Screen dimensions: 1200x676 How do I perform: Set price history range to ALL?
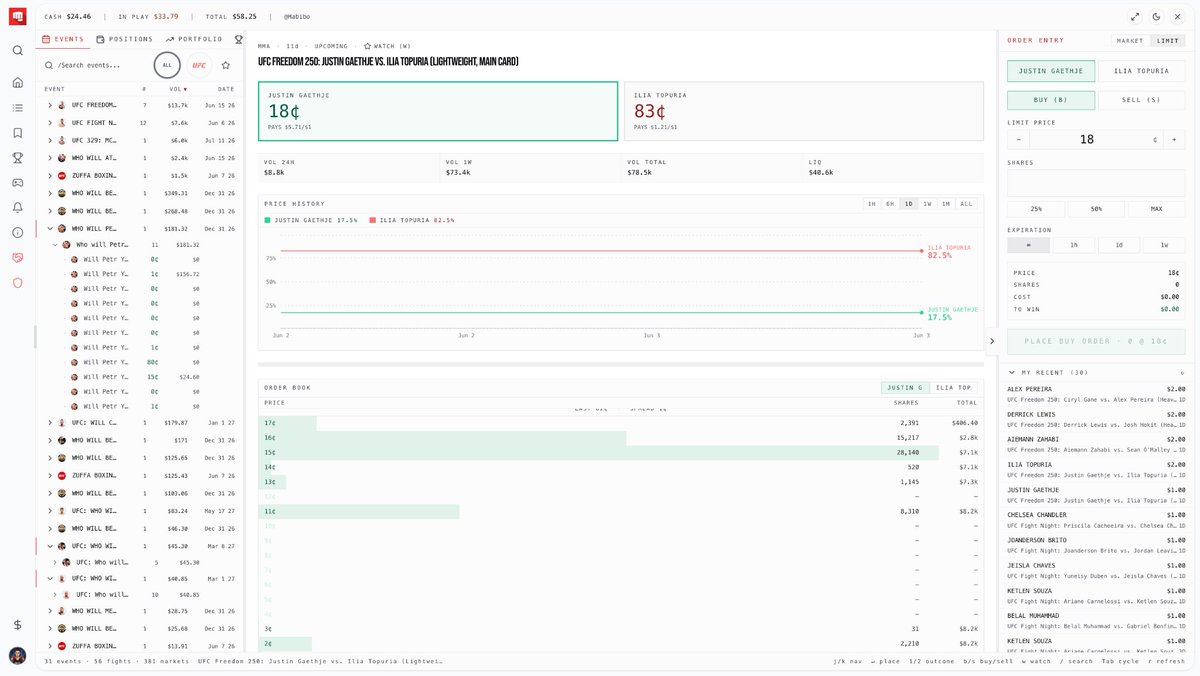pyautogui.click(x=966, y=204)
